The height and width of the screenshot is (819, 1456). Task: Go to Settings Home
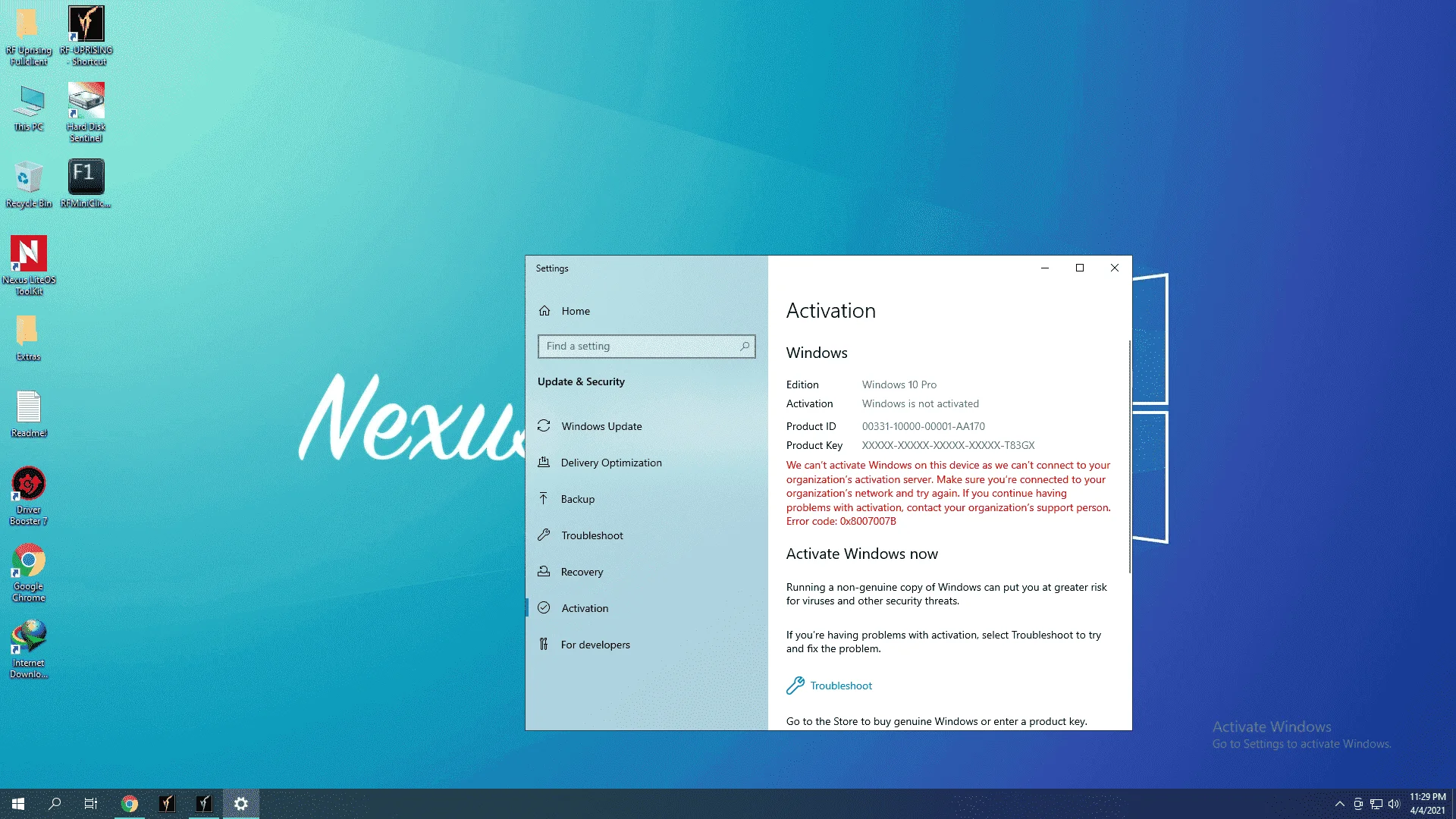coord(647,311)
